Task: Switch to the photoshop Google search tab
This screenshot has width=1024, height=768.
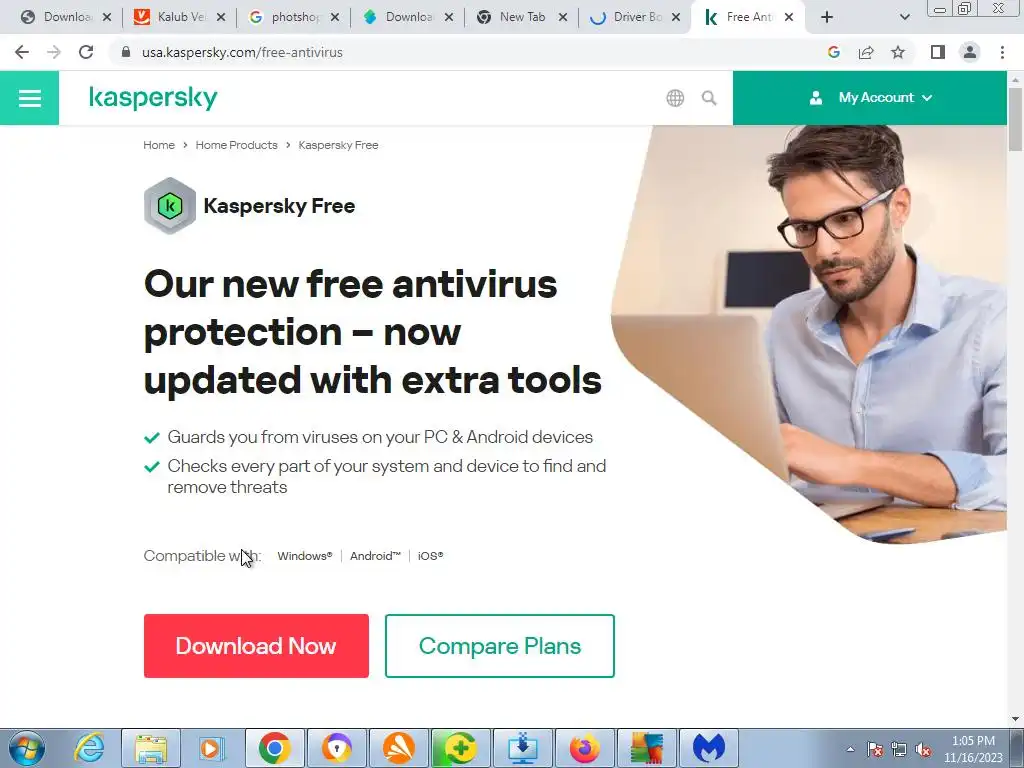Action: (293, 18)
